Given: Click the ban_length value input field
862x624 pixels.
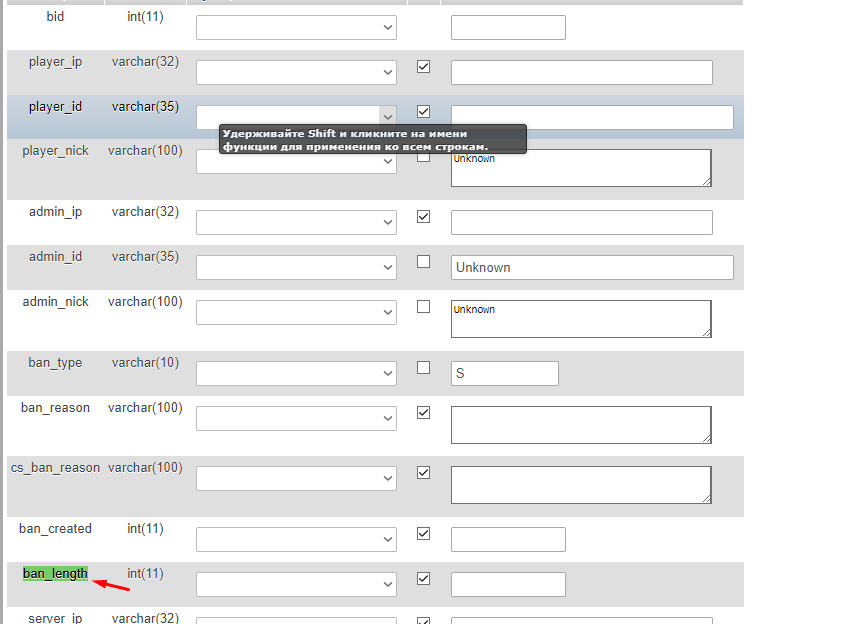Looking at the screenshot, I should tap(508, 584).
